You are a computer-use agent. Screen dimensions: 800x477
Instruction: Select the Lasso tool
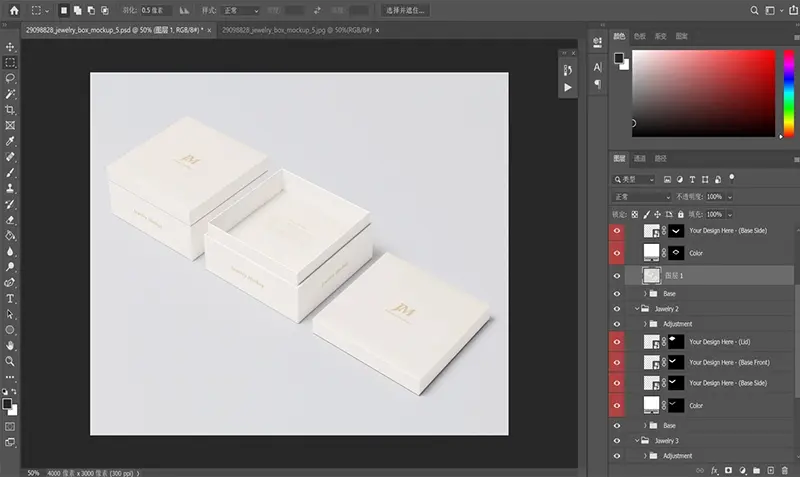pos(10,78)
